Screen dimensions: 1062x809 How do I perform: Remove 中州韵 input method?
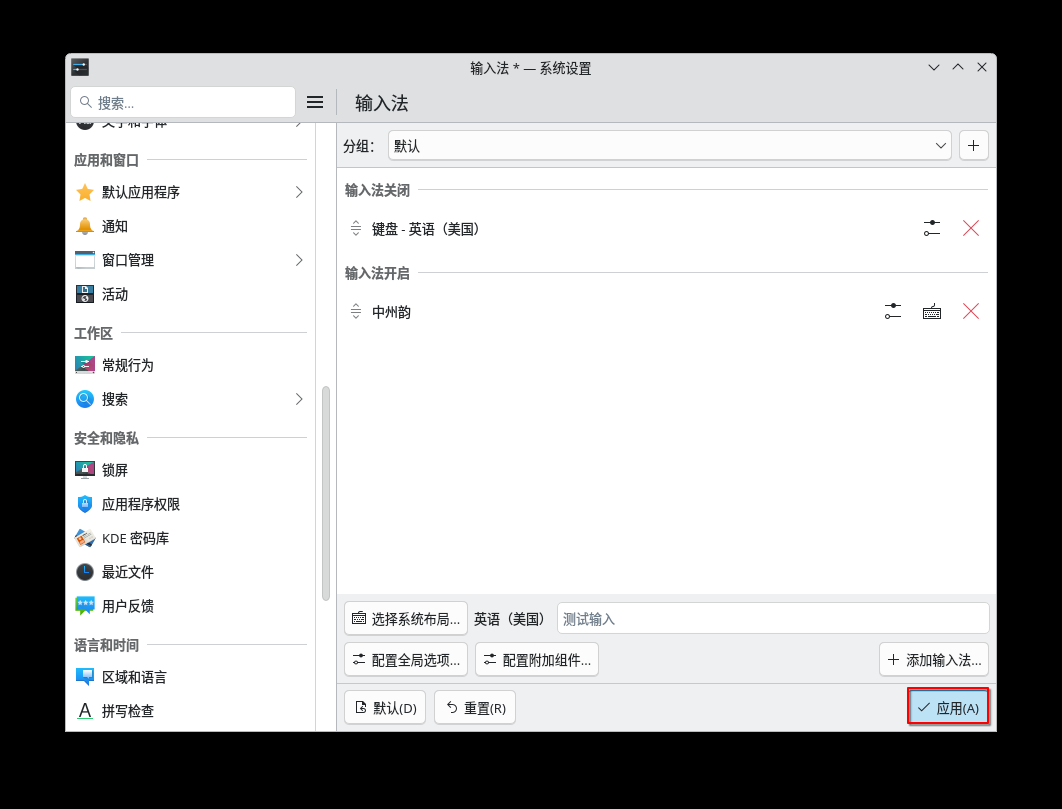970,311
